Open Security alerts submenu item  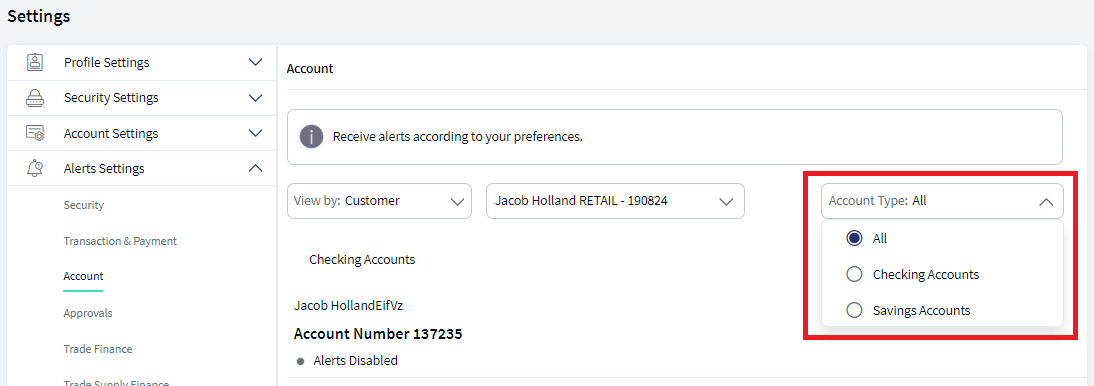(84, 205)
